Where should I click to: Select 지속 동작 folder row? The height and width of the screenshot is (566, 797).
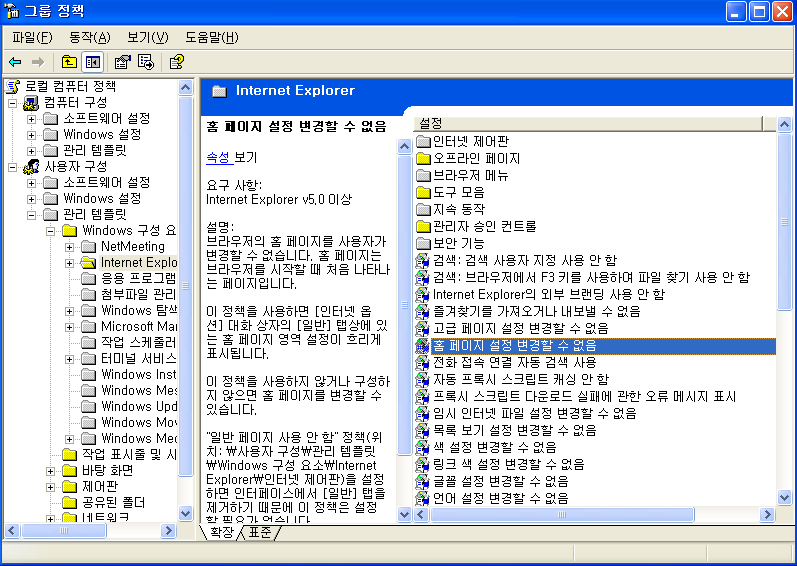tap(458, 210)
